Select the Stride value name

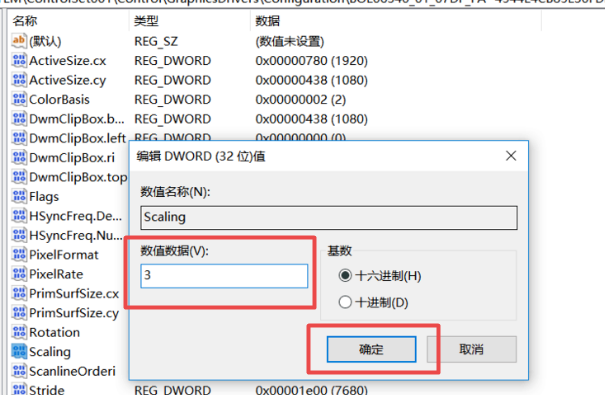pyautogui.click(x=47, y=389)
